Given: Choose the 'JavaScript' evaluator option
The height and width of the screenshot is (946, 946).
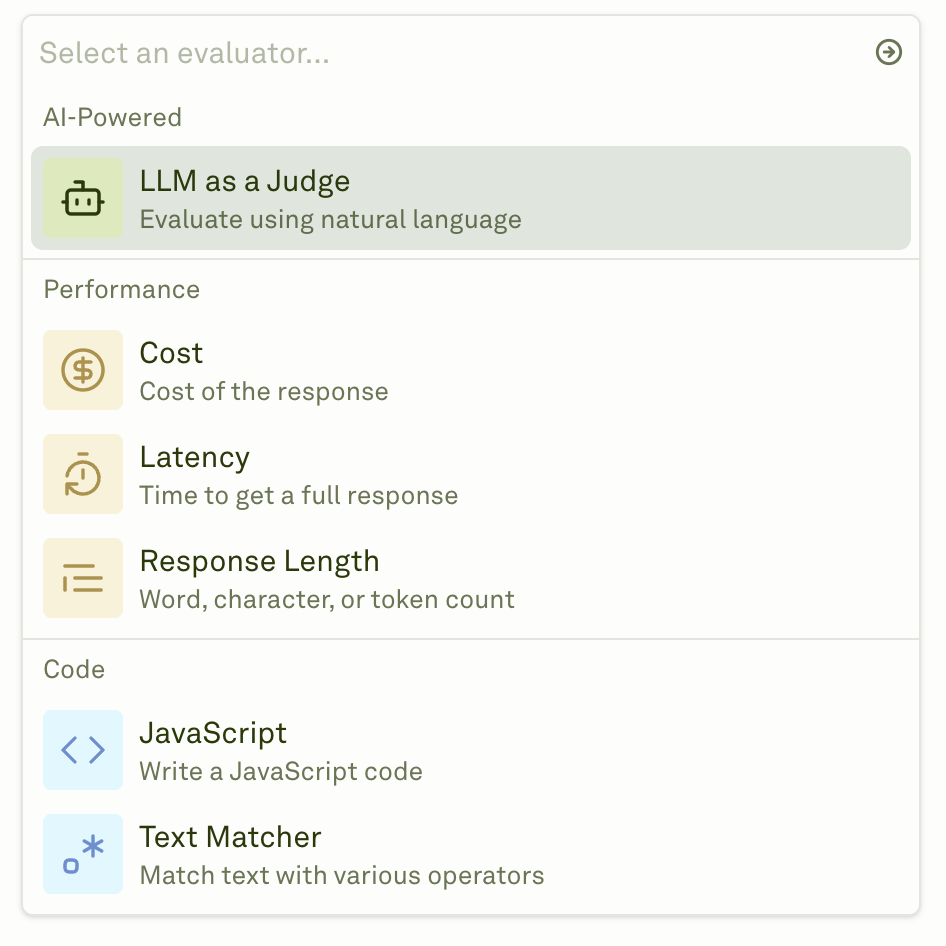Looking at the screenshot, I should (471, 750).
